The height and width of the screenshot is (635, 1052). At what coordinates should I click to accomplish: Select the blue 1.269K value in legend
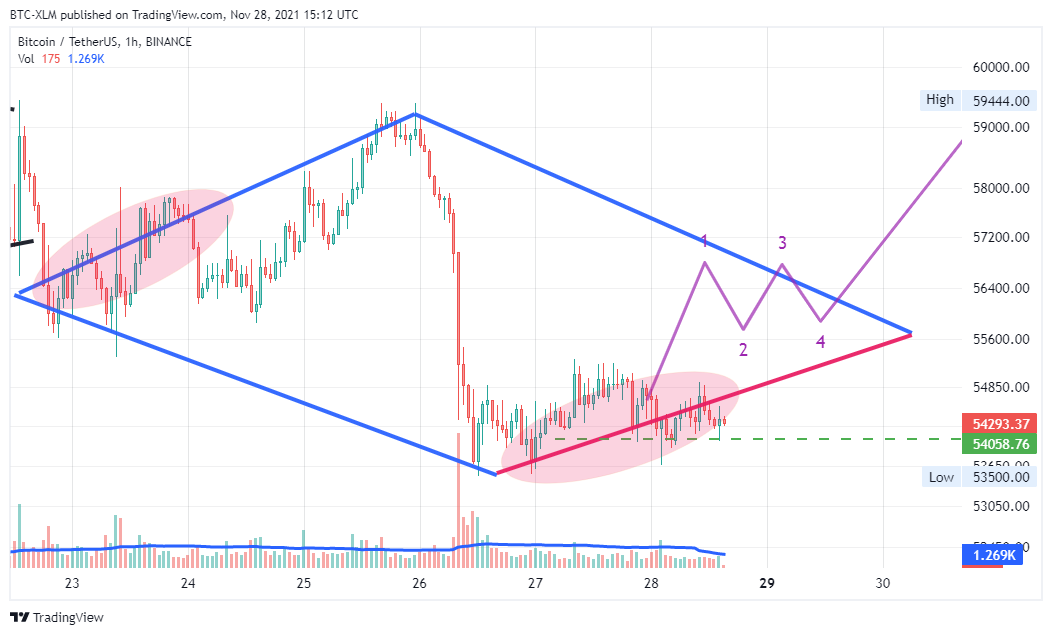(86, 59)
